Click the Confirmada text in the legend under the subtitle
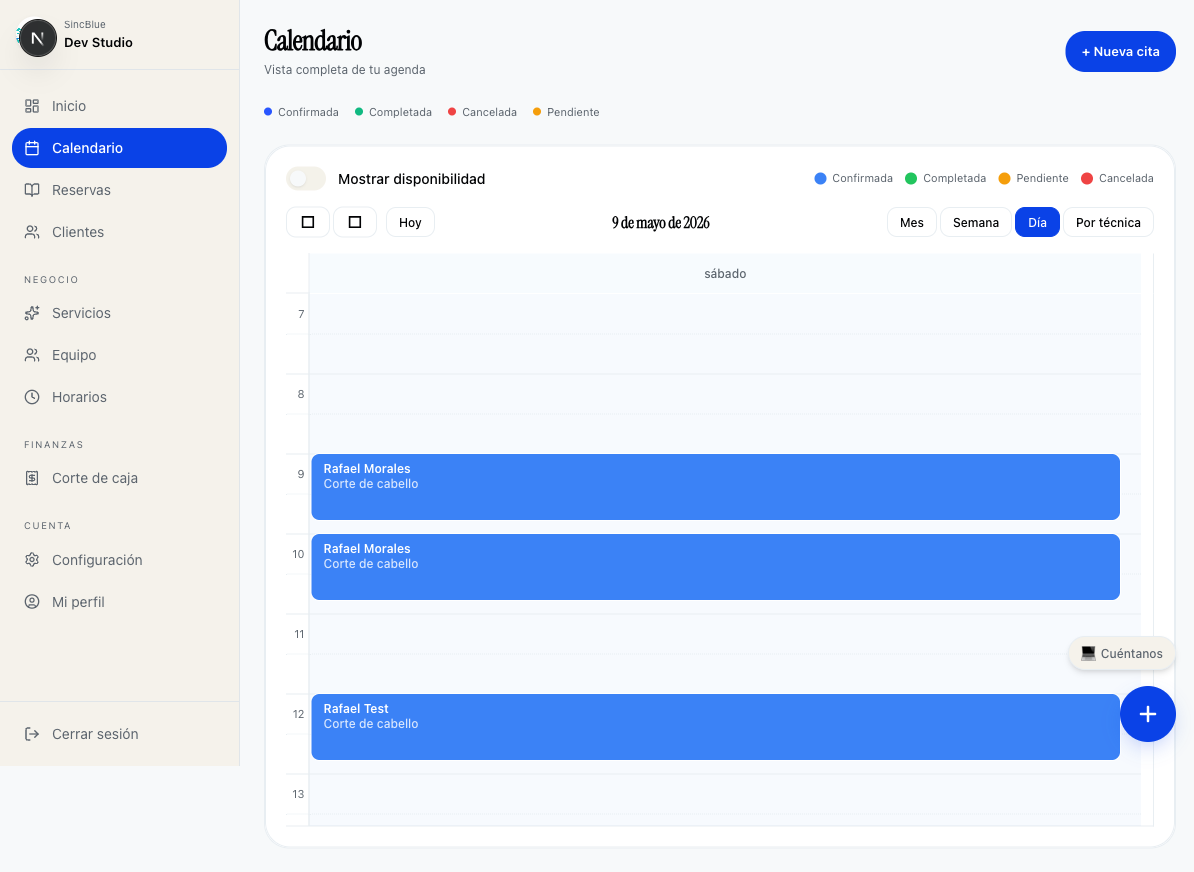 coord(308,112)
